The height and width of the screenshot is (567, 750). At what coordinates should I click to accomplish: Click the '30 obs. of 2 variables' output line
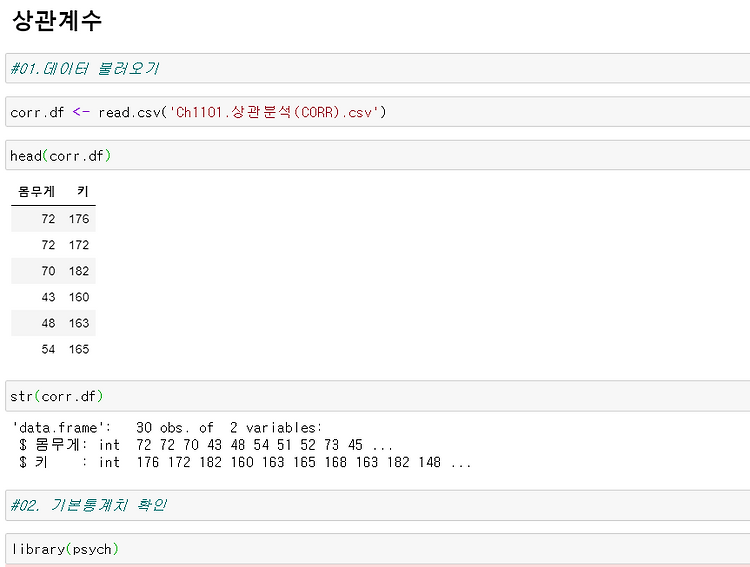click(x=167, y=427)
